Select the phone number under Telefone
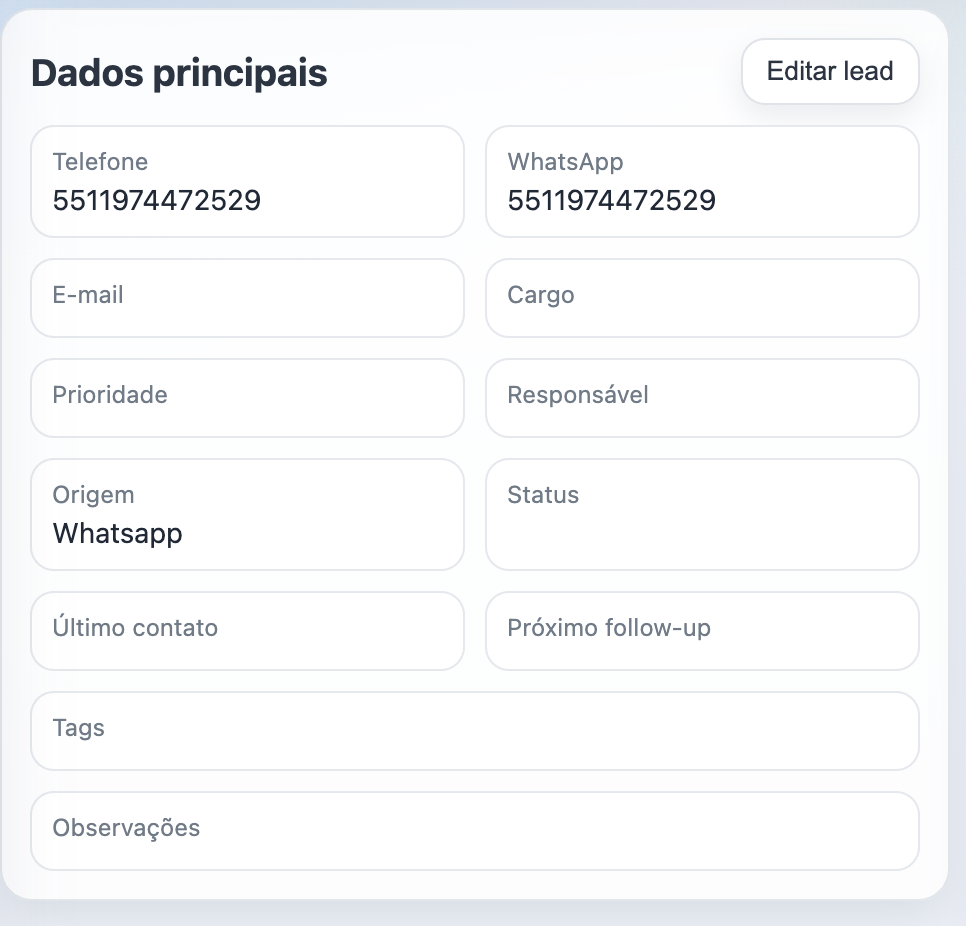Image resolution: width=966 pixels, height=926 pixels. point(157,201)
